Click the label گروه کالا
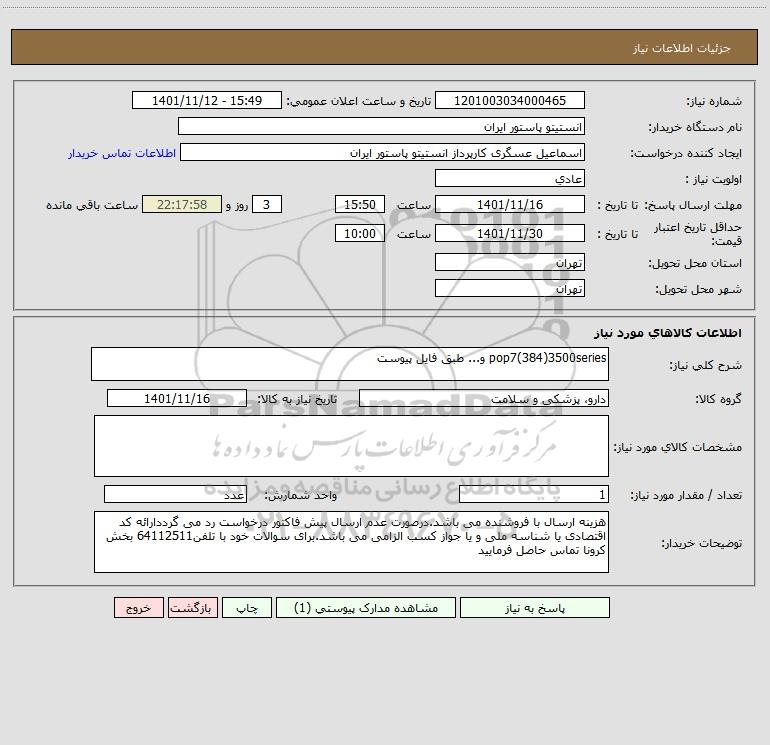The image size is (770, 745). click(718, 399)
